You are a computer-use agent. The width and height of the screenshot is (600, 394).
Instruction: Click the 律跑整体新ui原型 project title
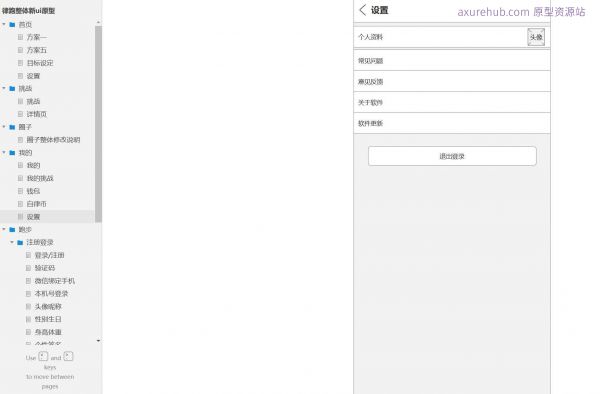pos(29,11)
